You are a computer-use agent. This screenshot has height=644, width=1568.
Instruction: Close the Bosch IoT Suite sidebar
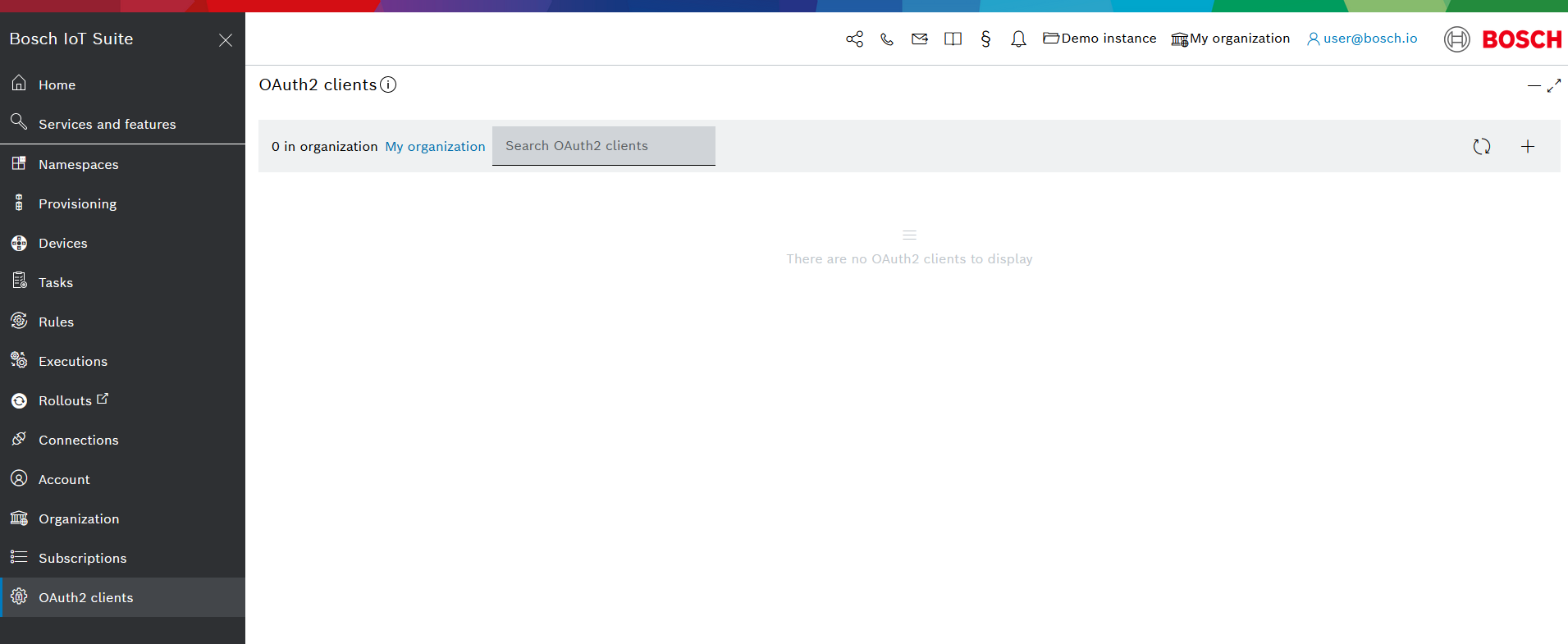pyautogui.click(x=226, y=40)
